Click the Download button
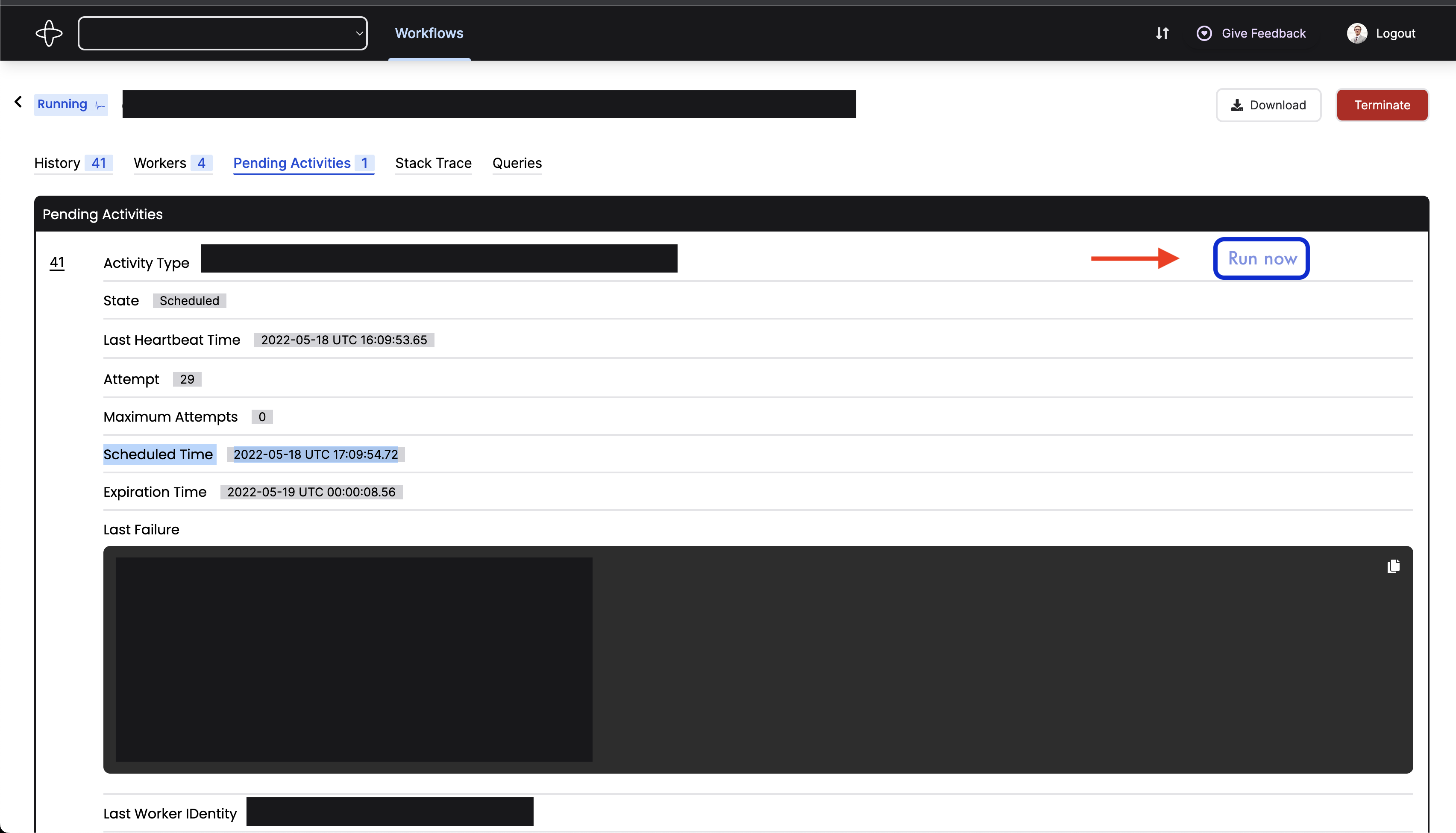The height and width of the screenshot is (833, 1456). click(x=1268, y=105)
